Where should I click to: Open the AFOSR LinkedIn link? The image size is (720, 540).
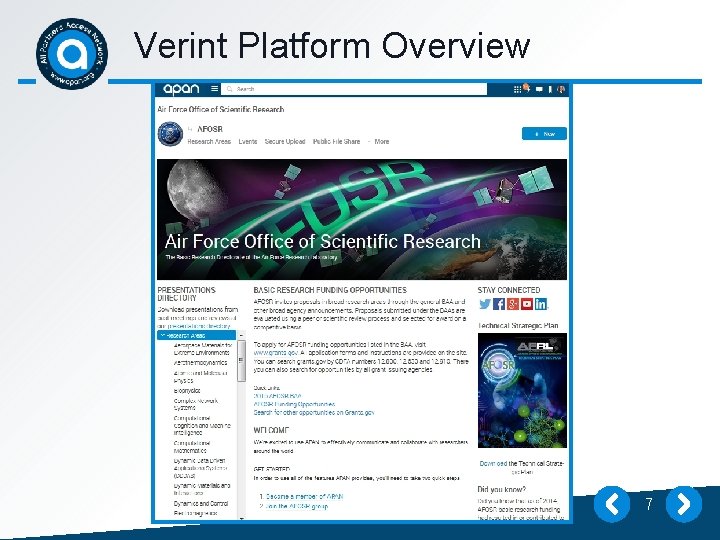tap(541, 304)
